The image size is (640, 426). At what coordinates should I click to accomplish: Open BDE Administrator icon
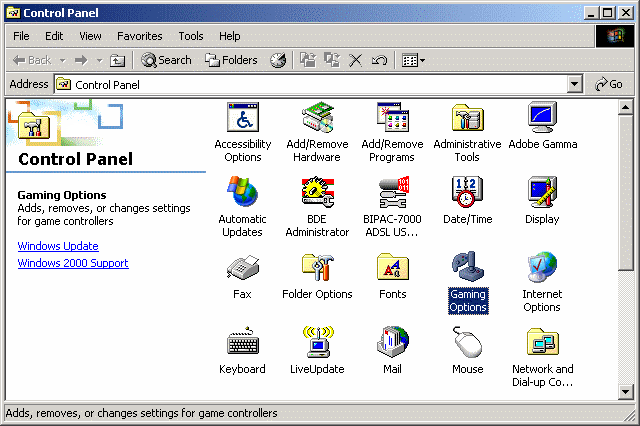click(x=318, y=191)
